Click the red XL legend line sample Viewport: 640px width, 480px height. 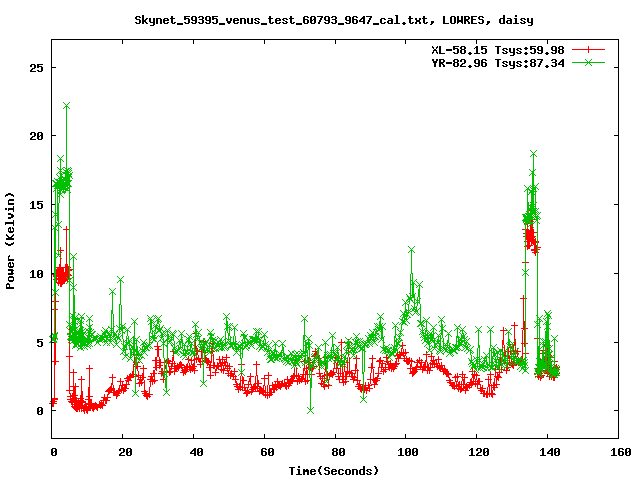coord(588,50)
